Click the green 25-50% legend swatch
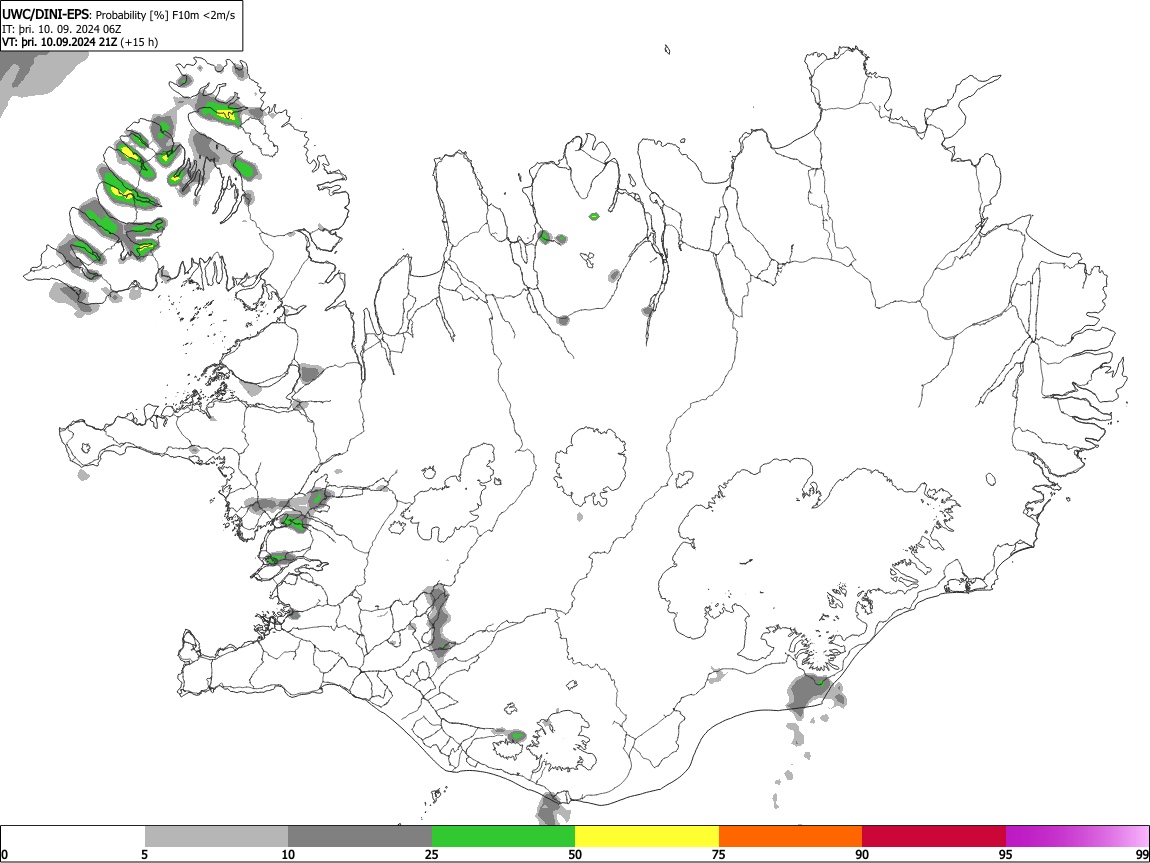 click(x=503, y=837)
